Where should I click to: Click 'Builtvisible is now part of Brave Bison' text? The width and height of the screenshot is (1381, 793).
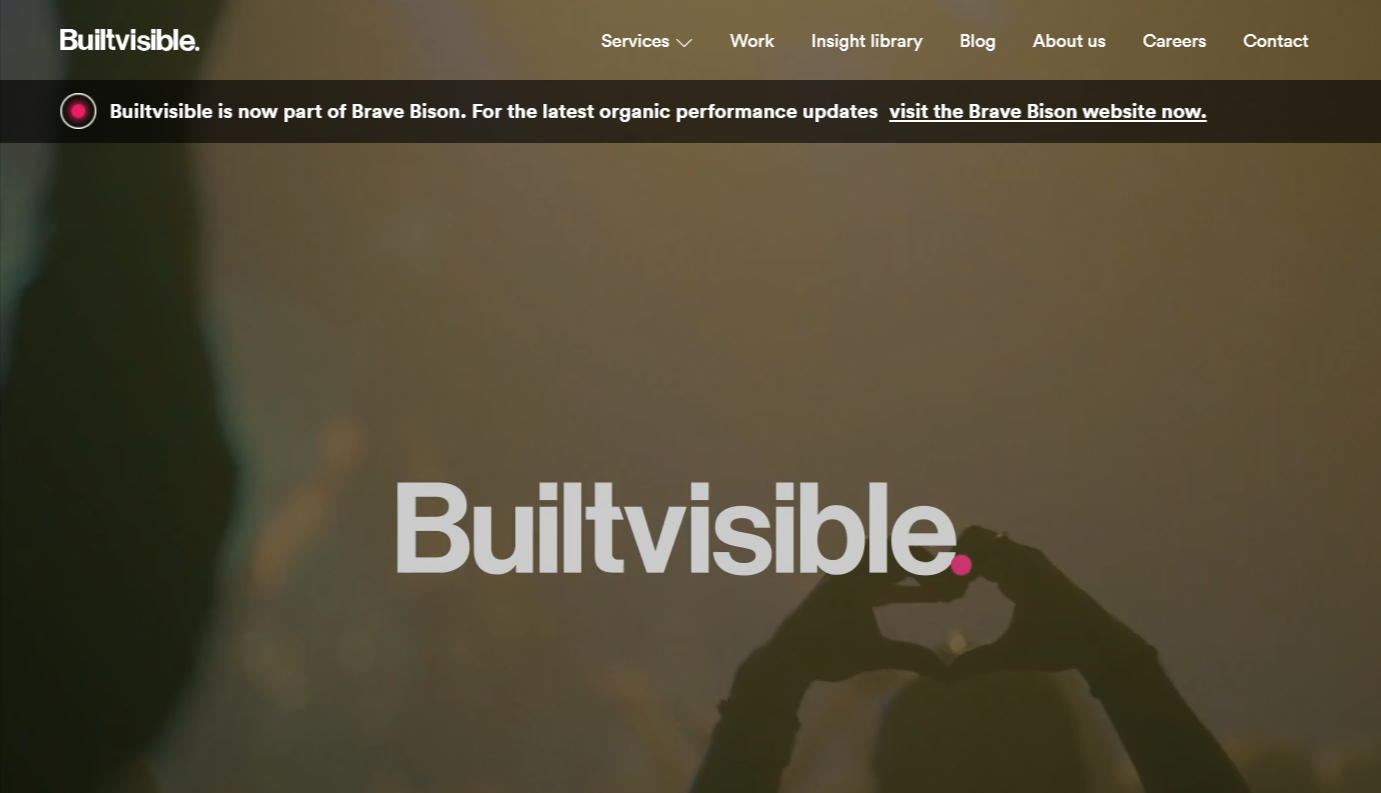[288, 111]
